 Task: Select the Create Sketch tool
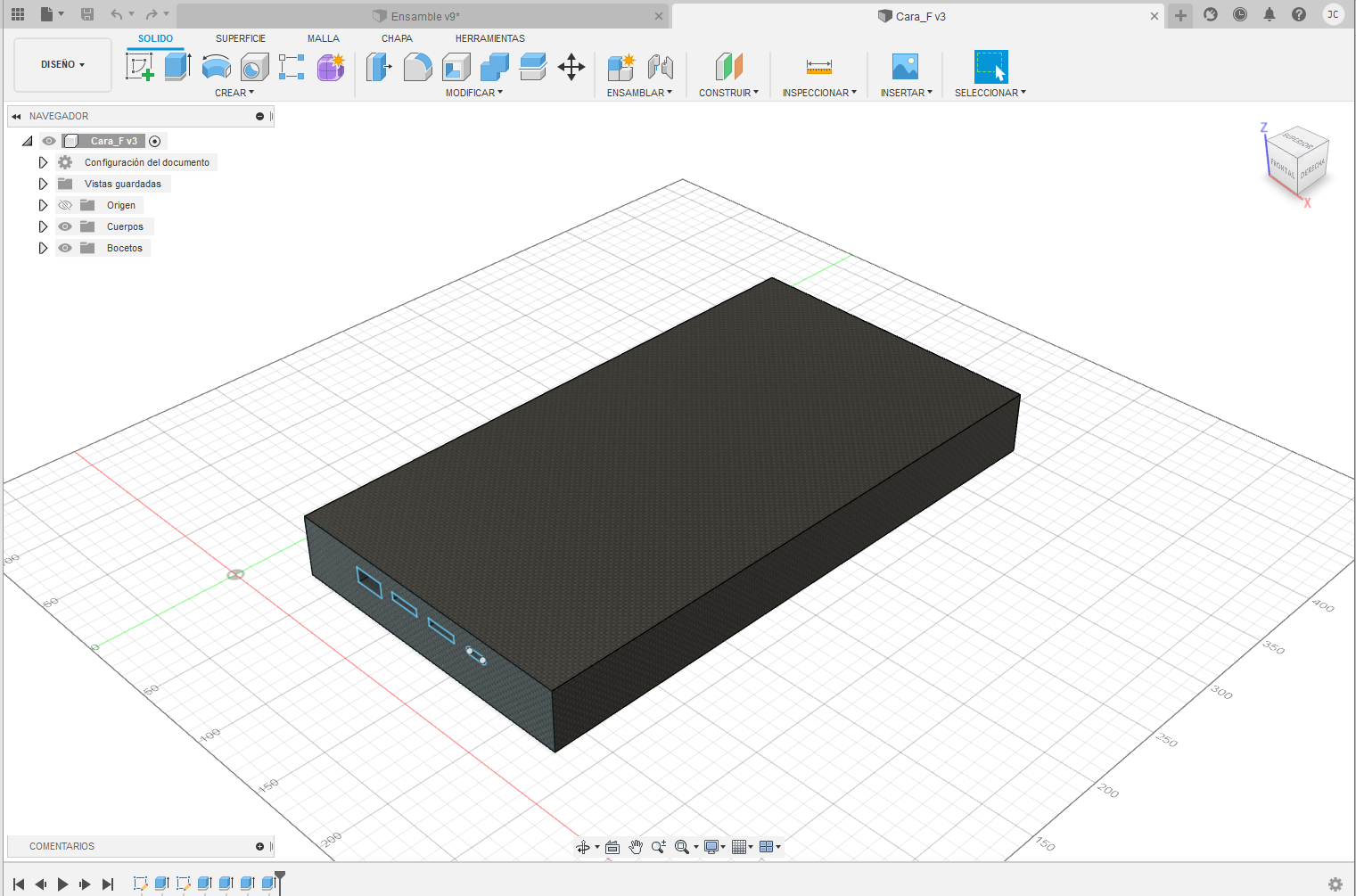140,67
